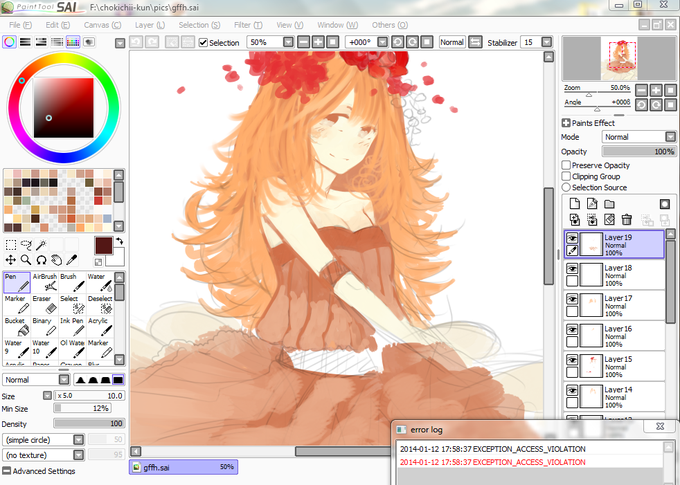Activate the hand pan tool
Image resolution: width=680 pixels, height=485 pixels.
pyautogui.click(x=56, y=260)
